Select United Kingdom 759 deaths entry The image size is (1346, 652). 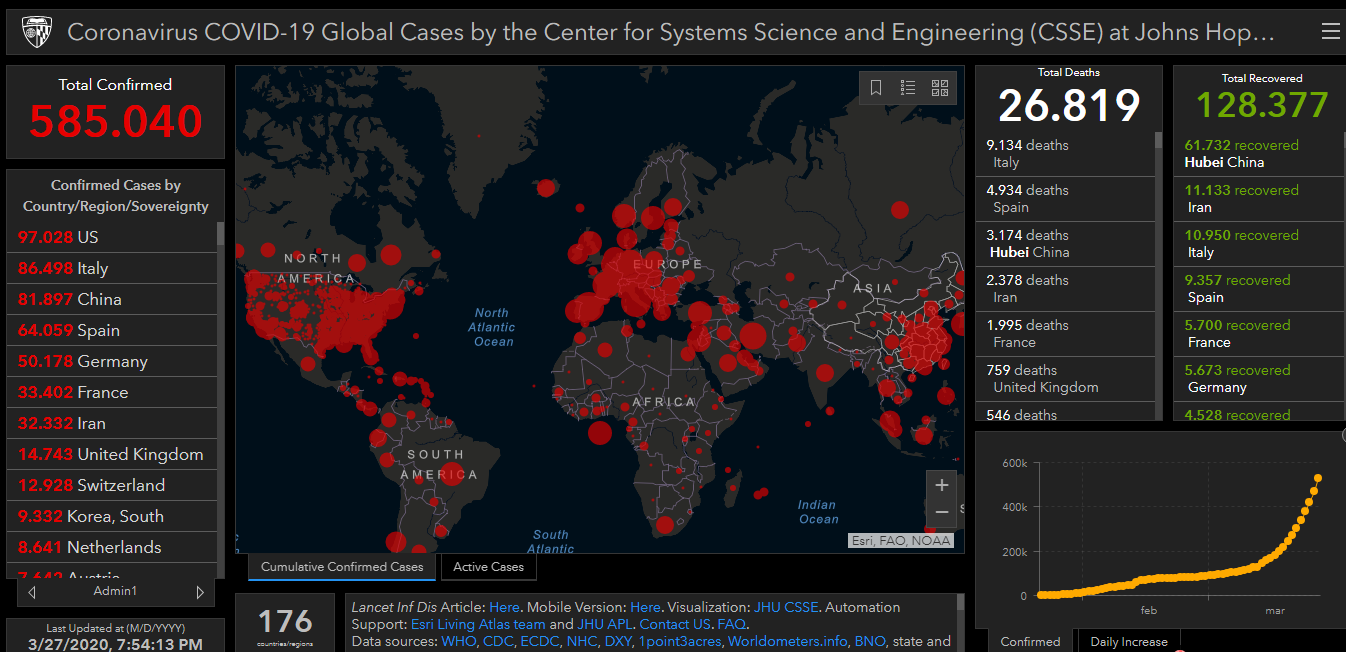tap(1064, 379)
